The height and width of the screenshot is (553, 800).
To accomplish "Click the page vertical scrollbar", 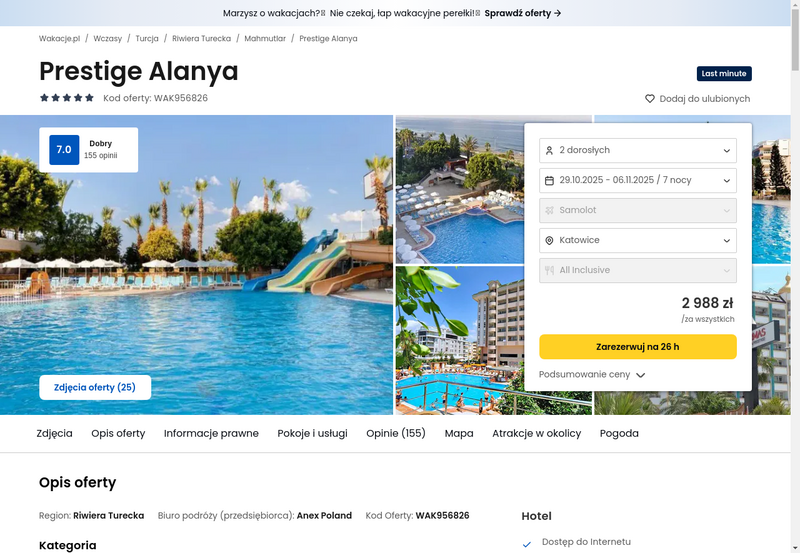I will point(795,276).
